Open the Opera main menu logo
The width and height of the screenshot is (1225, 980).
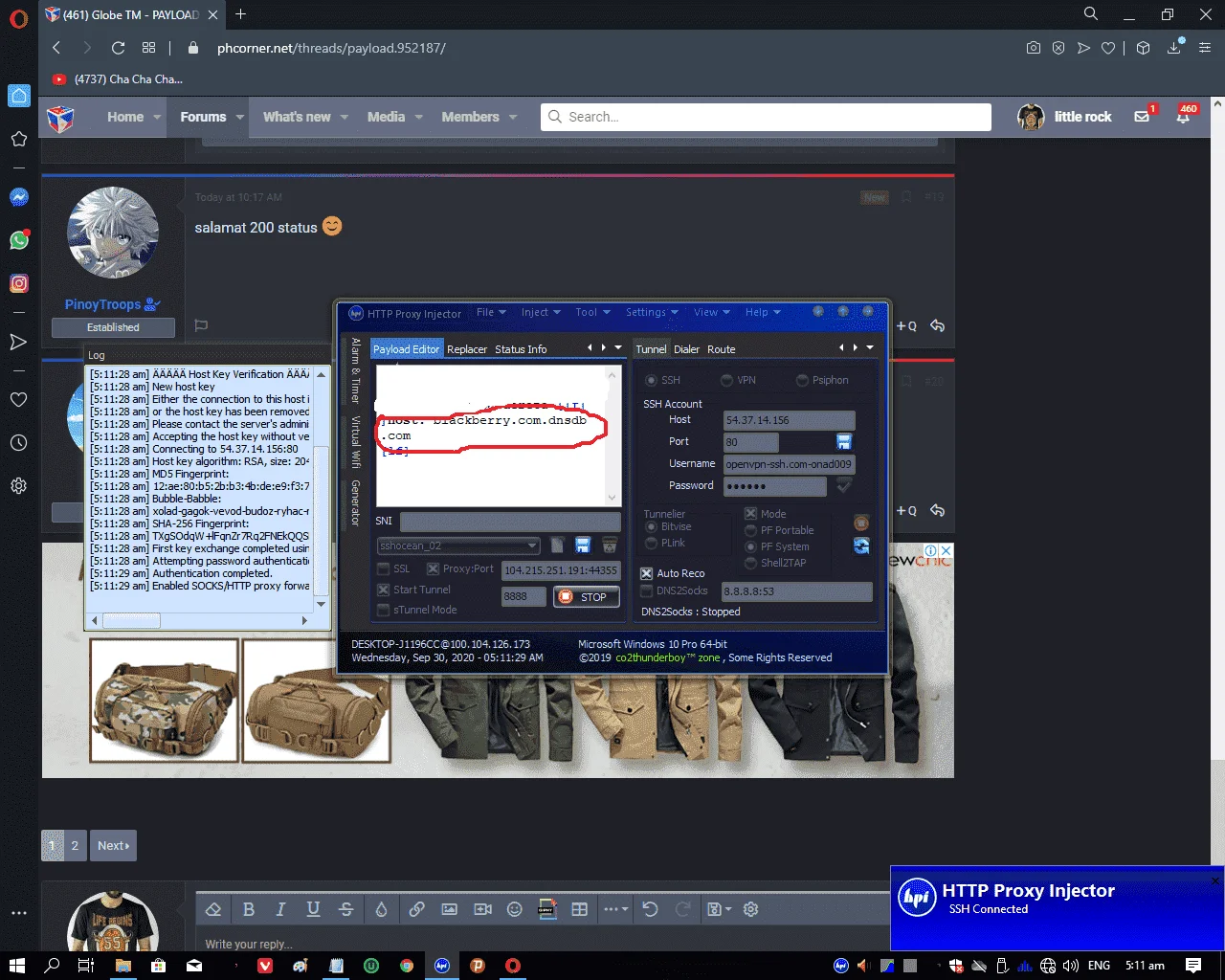click(18, 18)
